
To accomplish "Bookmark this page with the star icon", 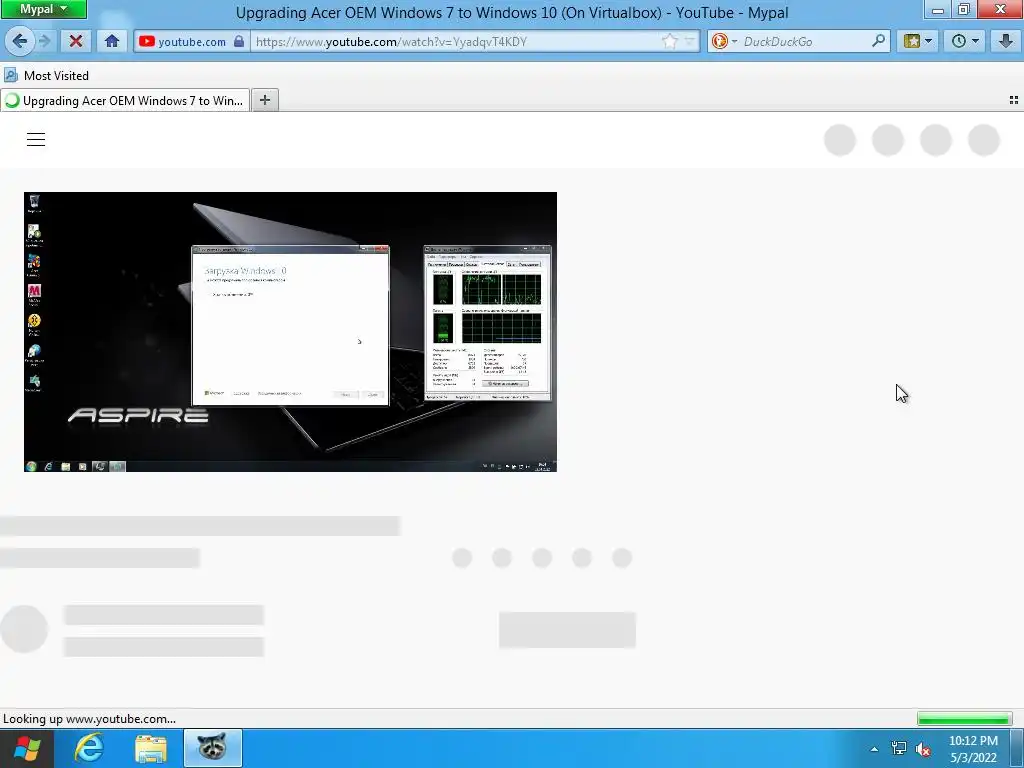I will 669,41.
